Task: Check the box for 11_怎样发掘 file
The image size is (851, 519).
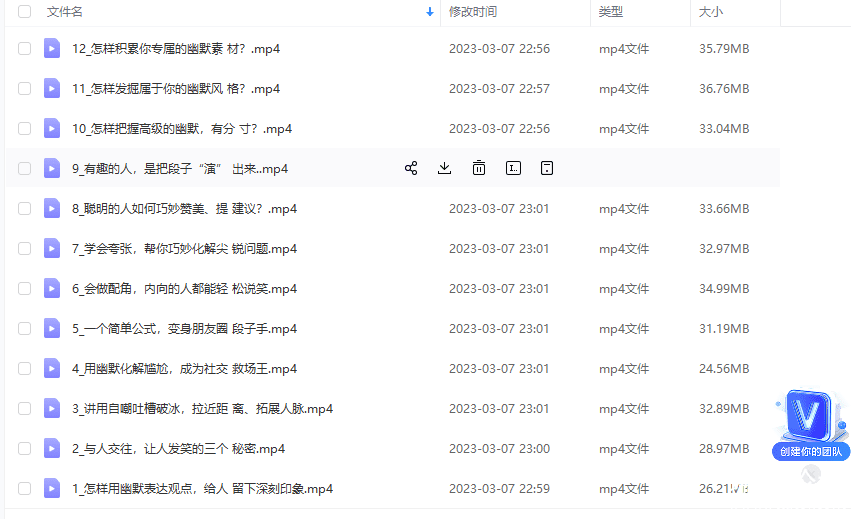Action: point(24,88)
